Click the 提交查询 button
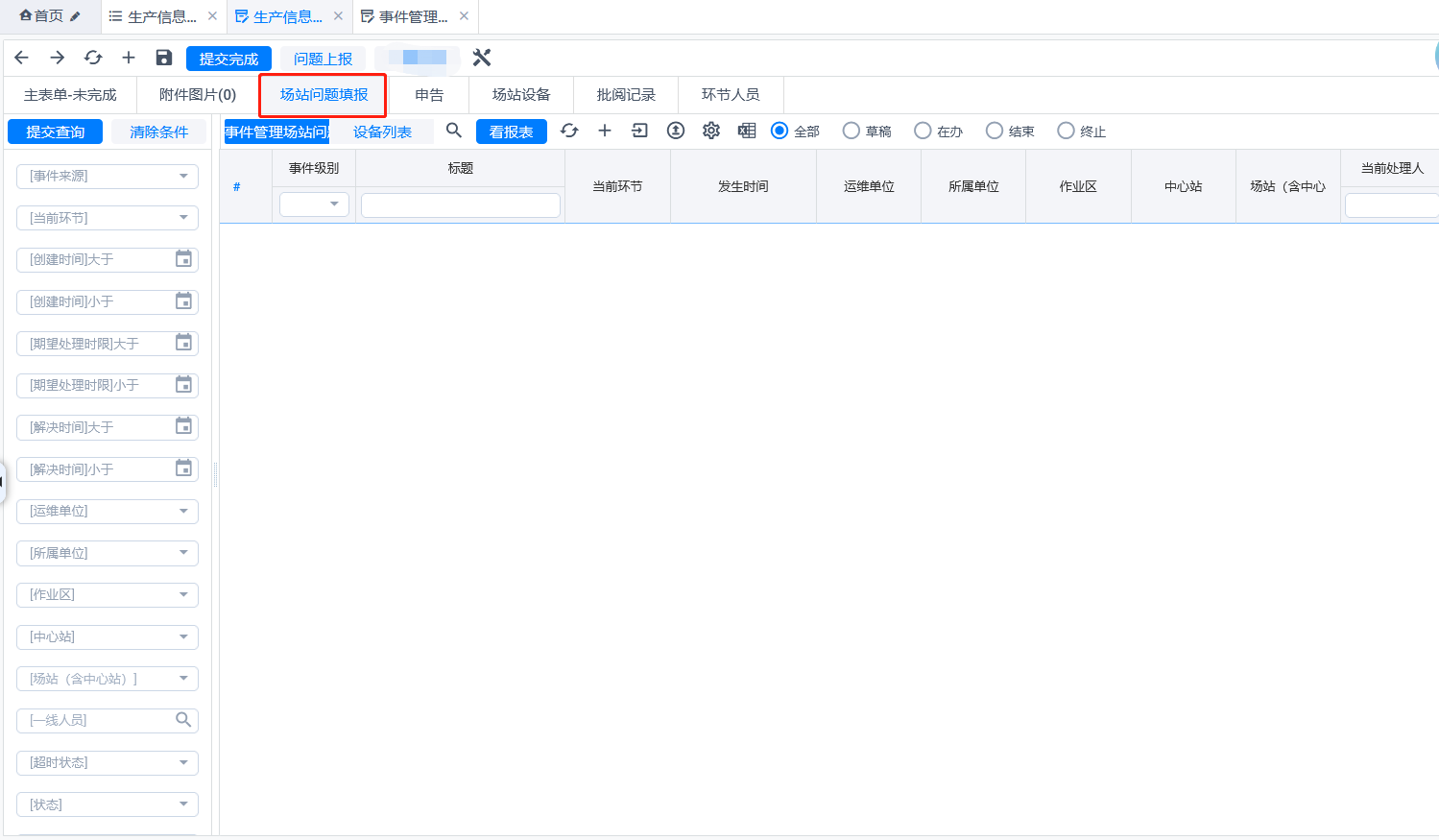 [x=55, y=132]
